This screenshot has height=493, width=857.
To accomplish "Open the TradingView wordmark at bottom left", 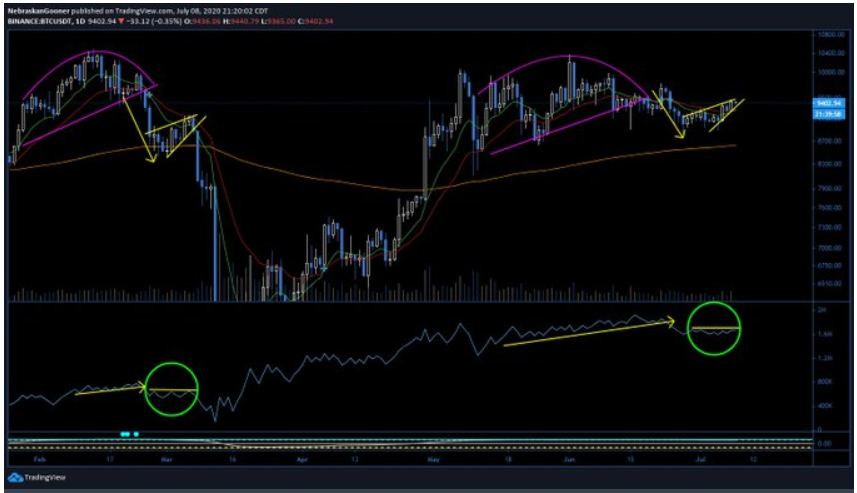I will click(x=45, y=478).
